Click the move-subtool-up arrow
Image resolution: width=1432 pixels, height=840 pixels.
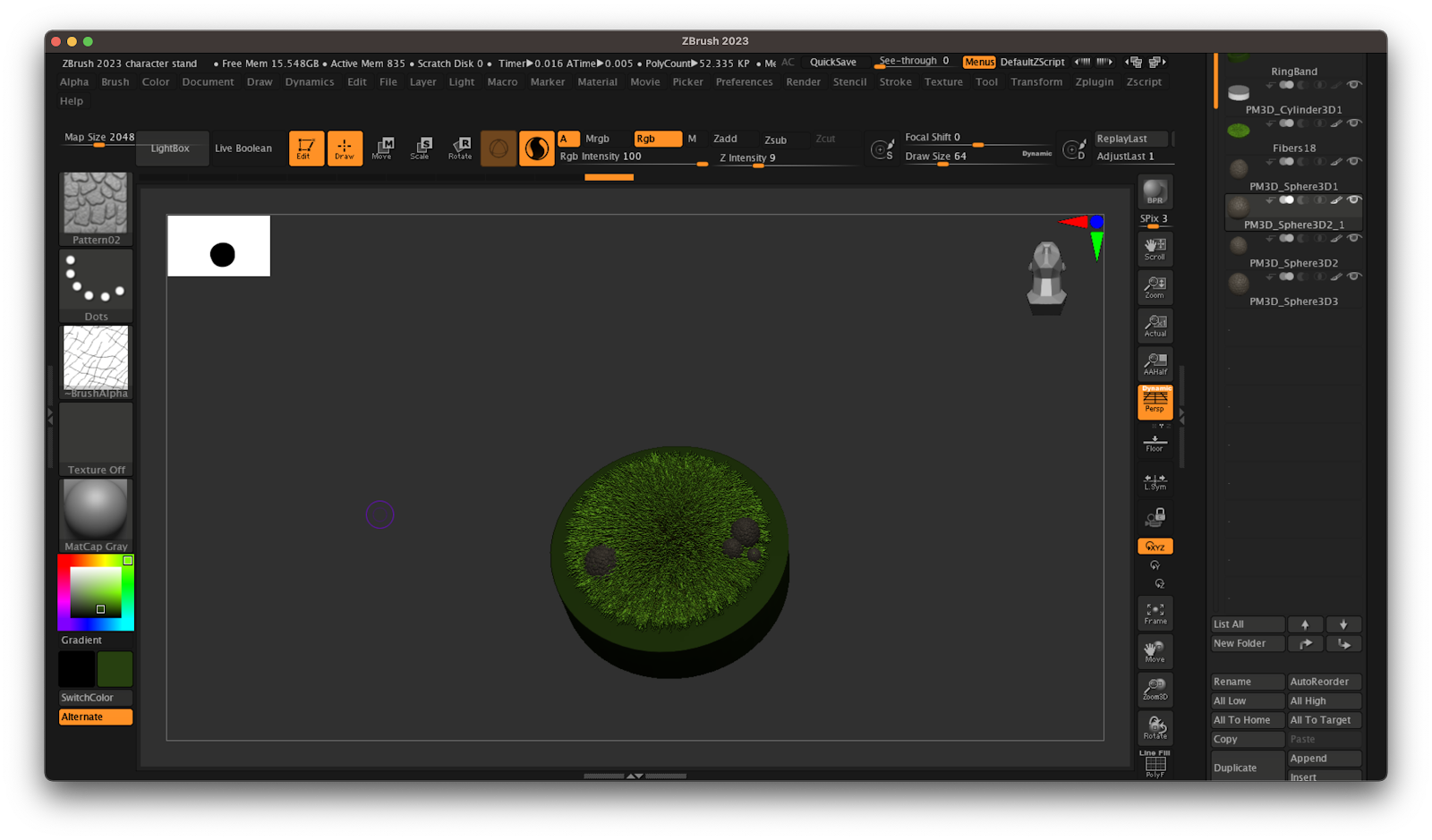[1305, 624]
